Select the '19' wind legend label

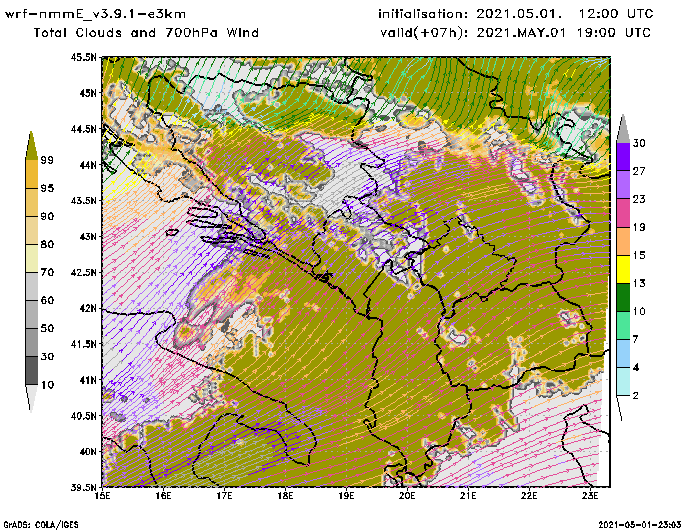[639, 227]
